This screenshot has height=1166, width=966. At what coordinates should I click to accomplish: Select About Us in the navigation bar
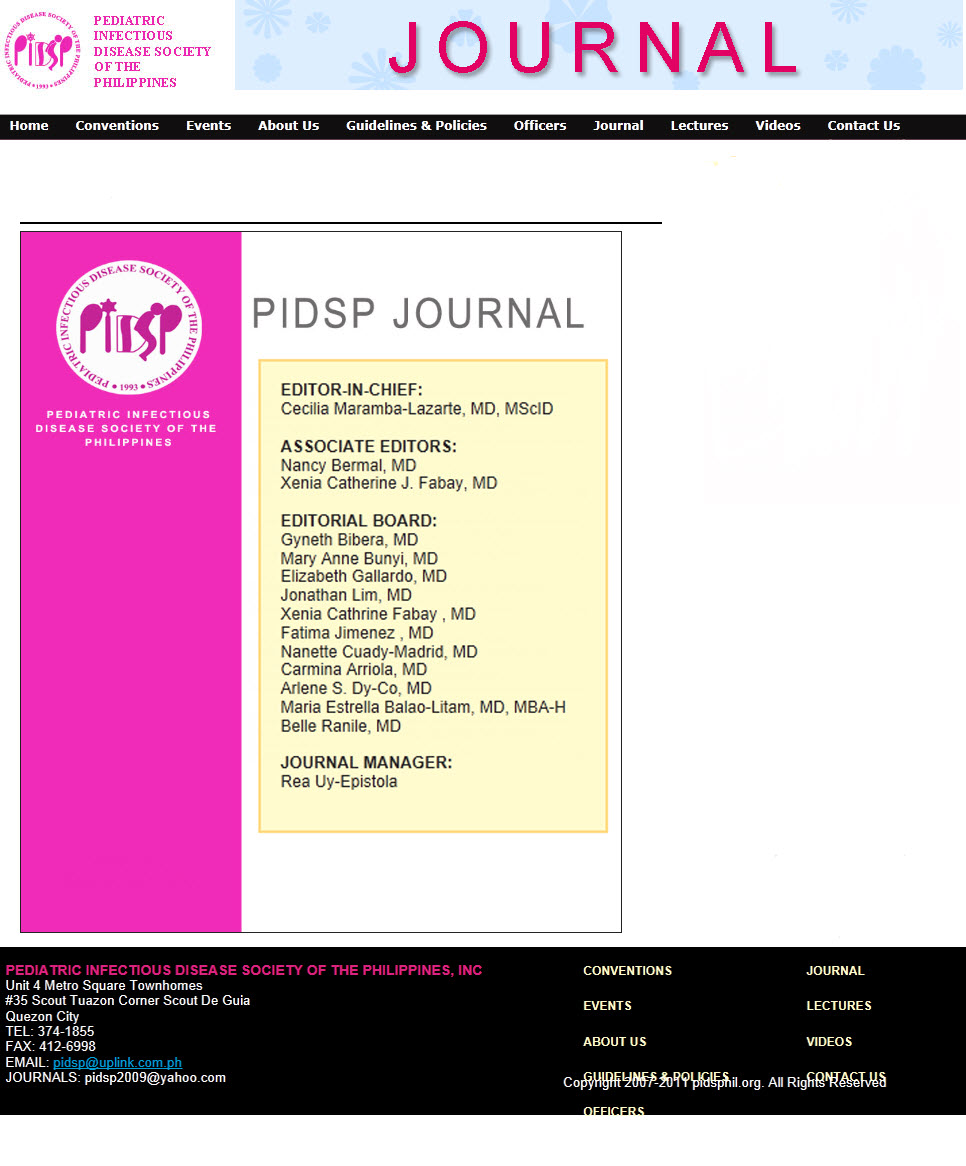[288, 126]
